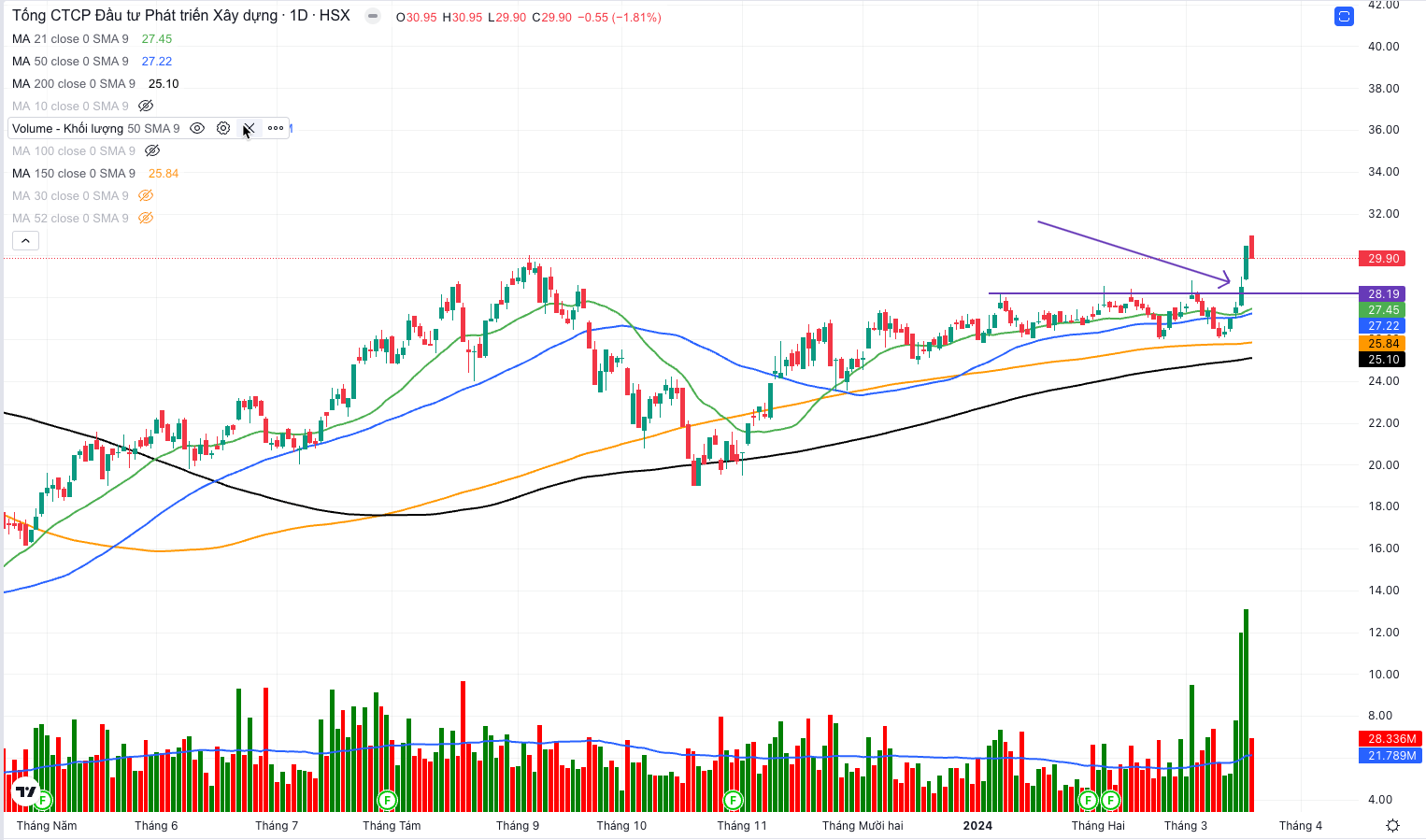Show the hidden MA 10 indicator
The height and width of the screenshot is (840, 1426).
pos(146,106)
